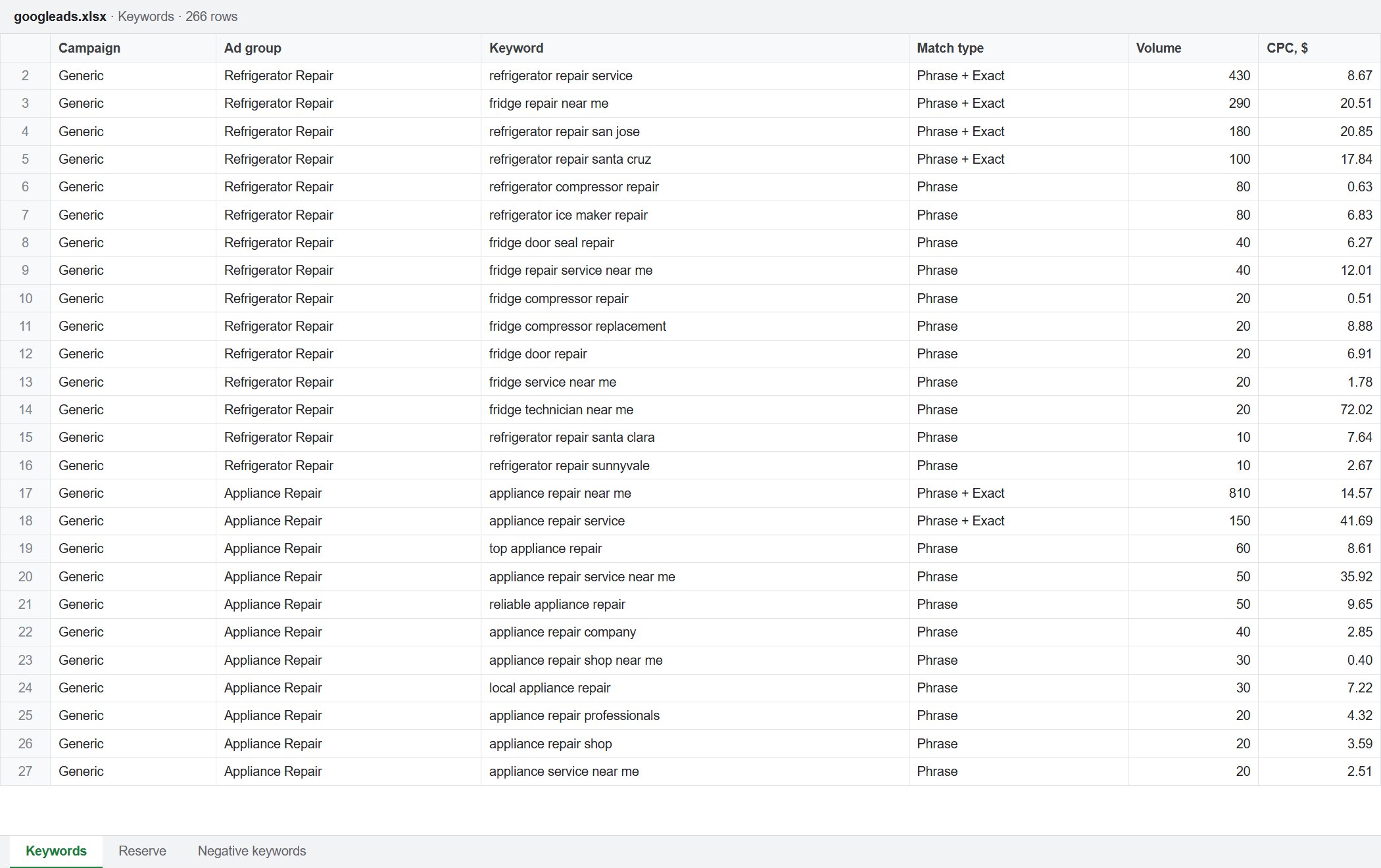Click row number 17 header
Screen dimensions: 1381x868
pyautogui.click(x=25, y=493)
